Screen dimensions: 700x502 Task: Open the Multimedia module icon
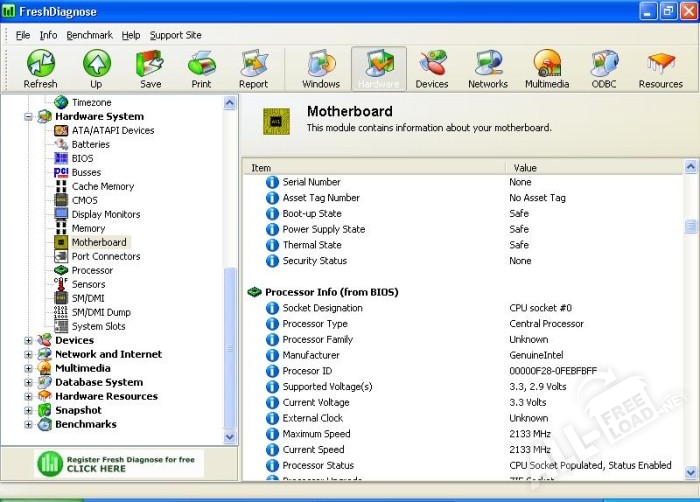(x=547, y=68)
